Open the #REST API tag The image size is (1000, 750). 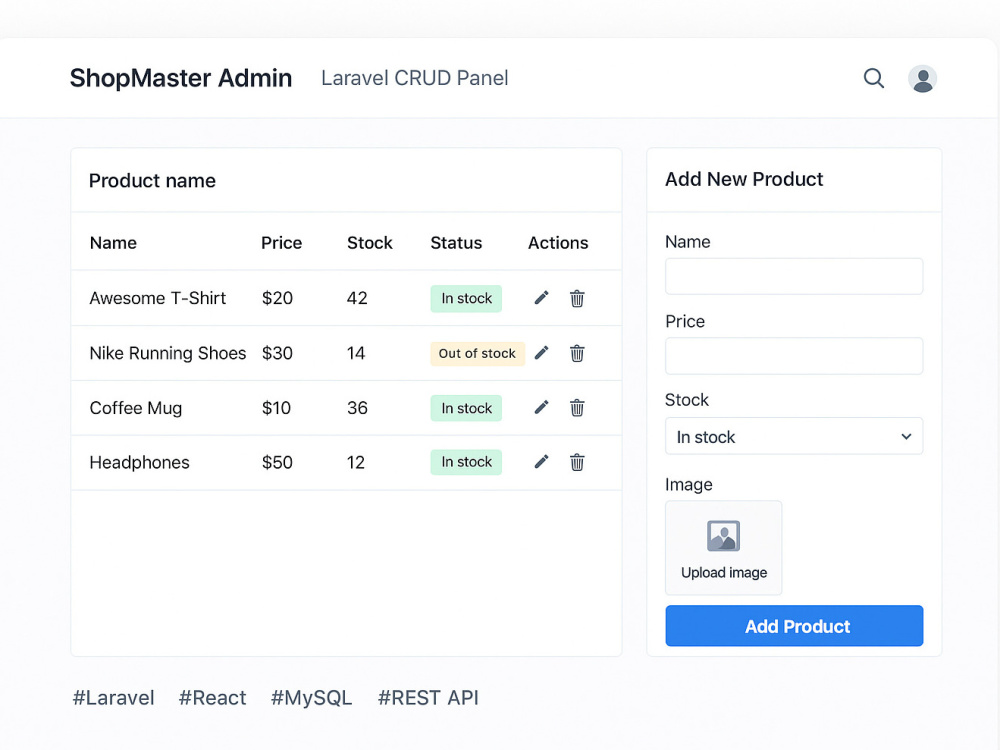pyautogui.click(x=428, y=698)
